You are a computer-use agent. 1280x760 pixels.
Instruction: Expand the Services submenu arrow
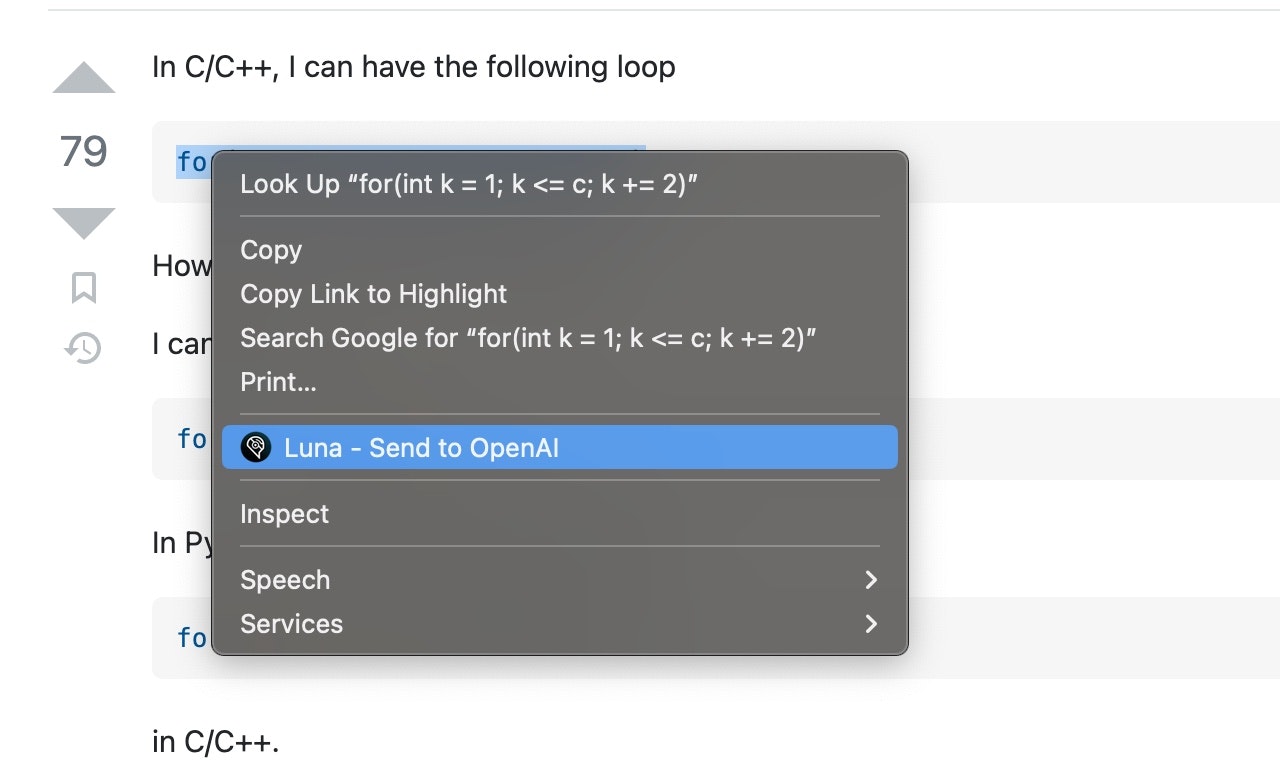871,624
